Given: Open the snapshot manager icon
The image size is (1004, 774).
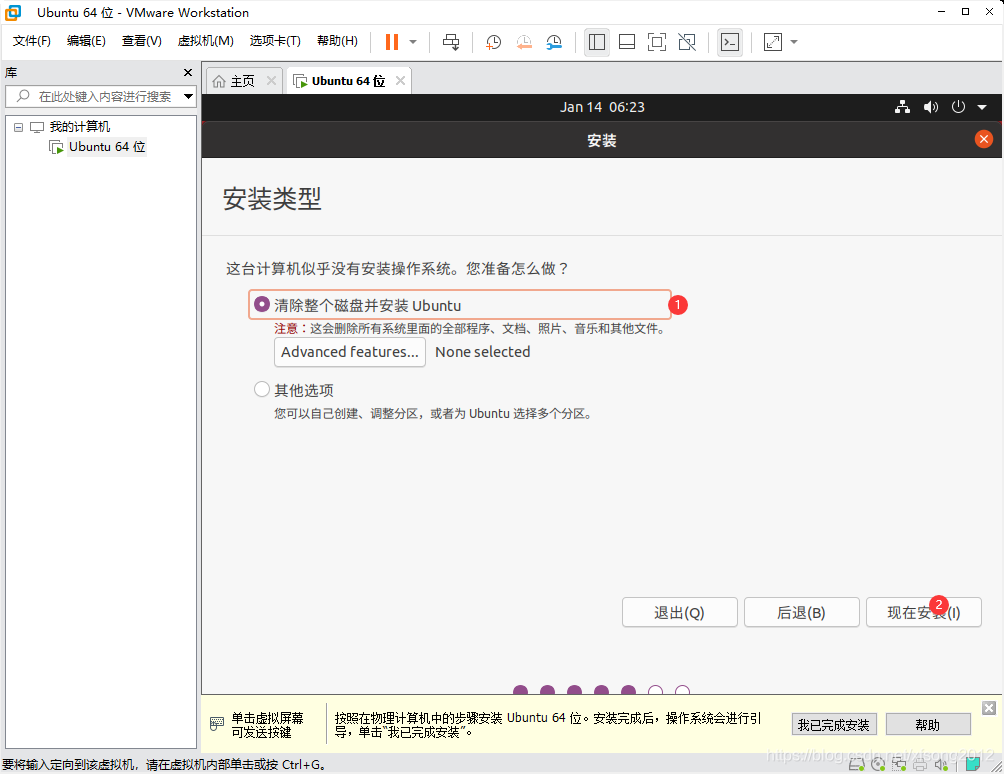Looking at the screenshot, I should coord(555,42).
